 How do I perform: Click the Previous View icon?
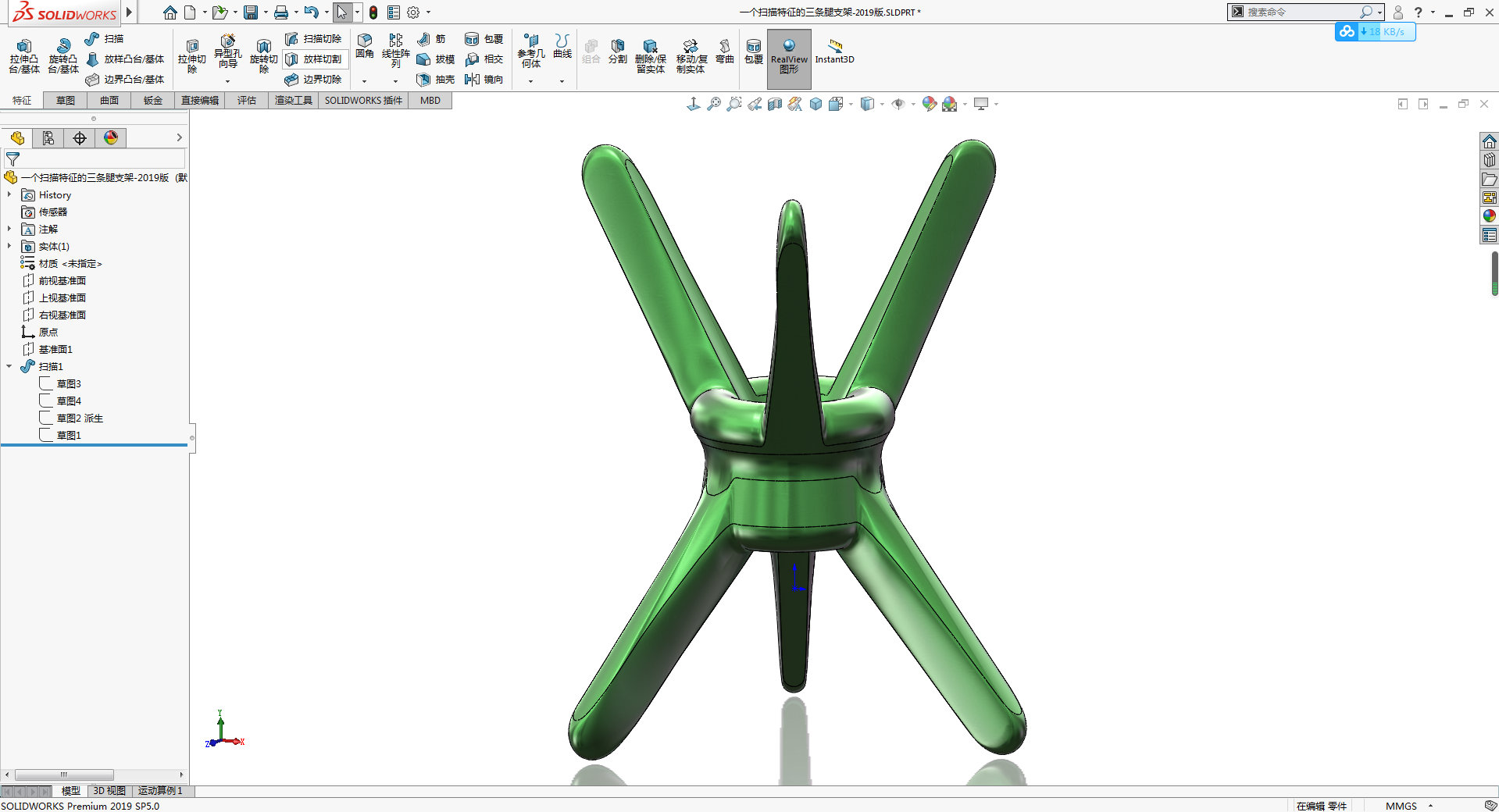[755, 104]
